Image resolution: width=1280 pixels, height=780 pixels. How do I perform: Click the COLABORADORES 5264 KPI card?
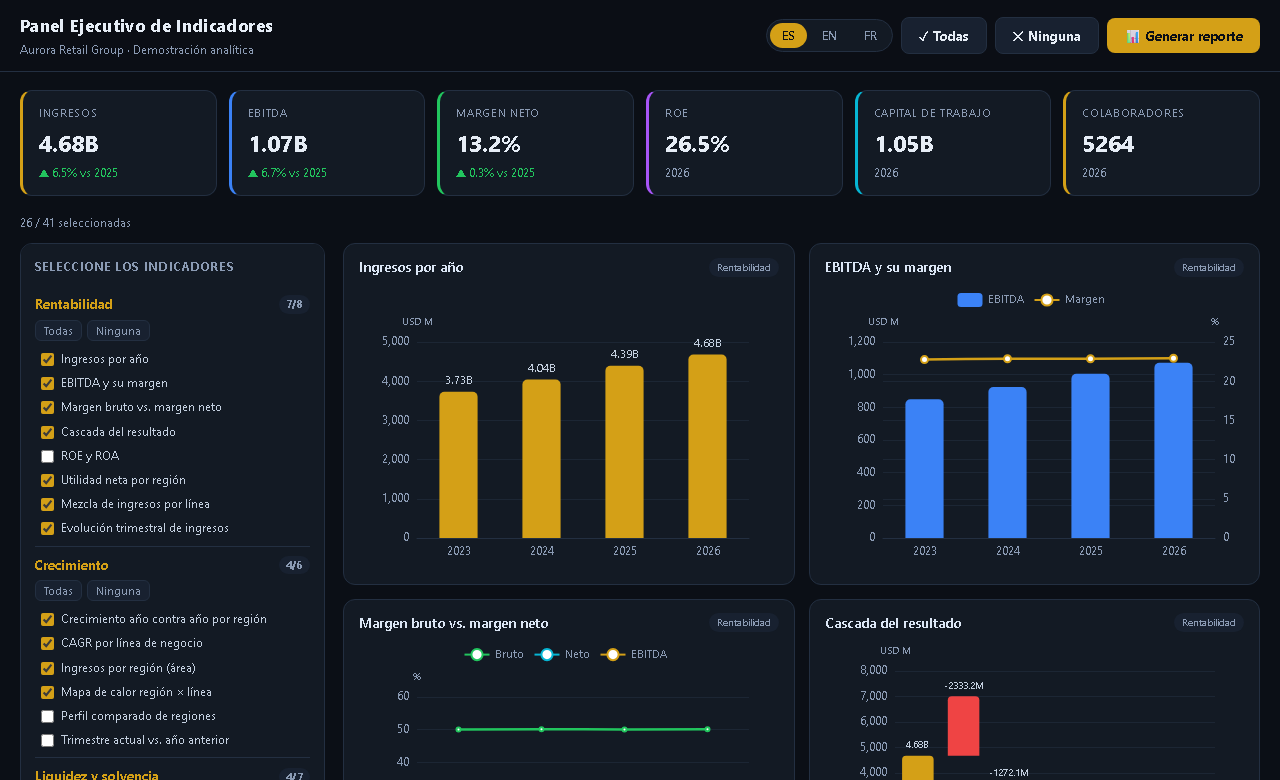coord(1161,143)
